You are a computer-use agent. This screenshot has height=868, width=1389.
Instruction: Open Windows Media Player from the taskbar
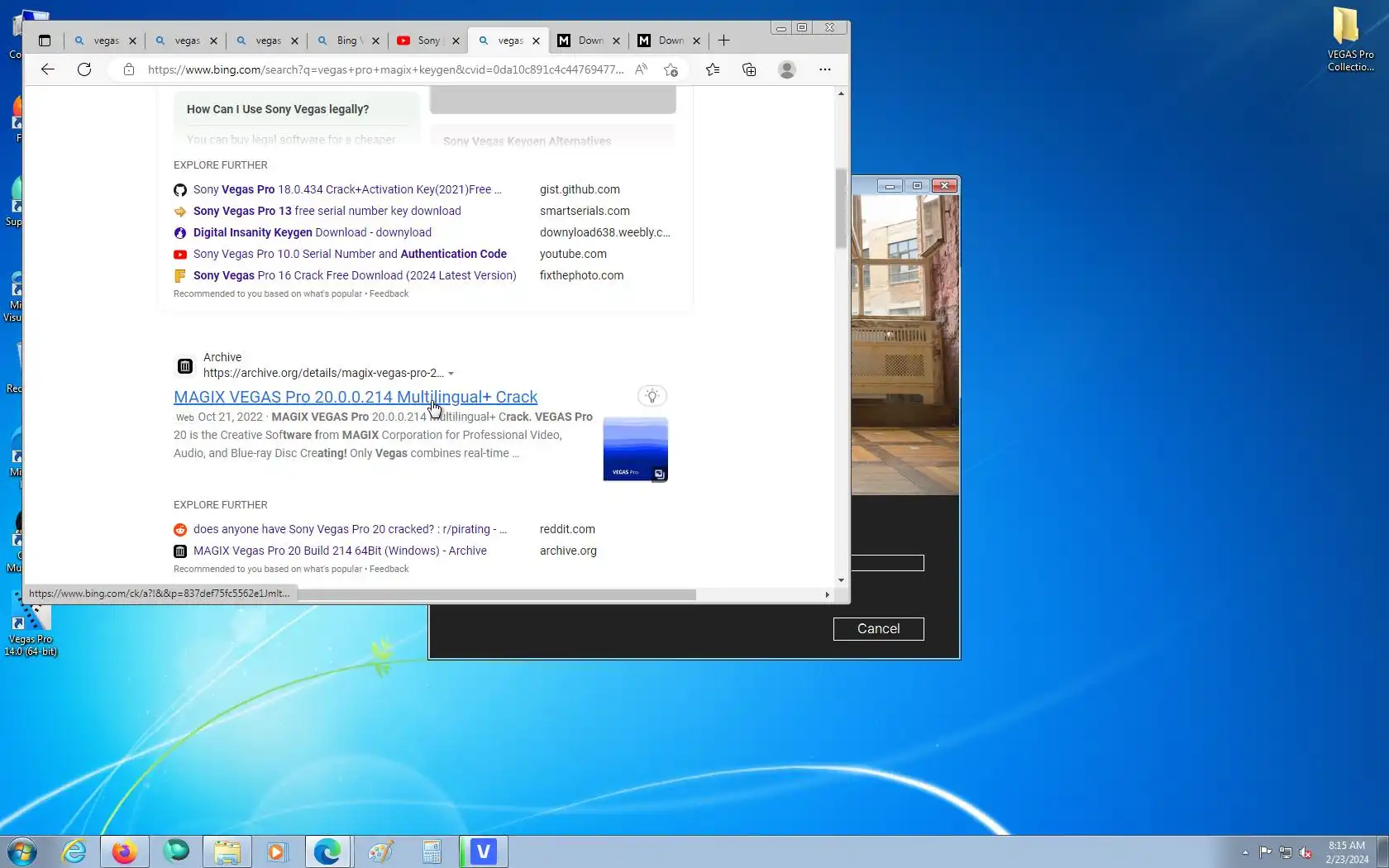277,851
